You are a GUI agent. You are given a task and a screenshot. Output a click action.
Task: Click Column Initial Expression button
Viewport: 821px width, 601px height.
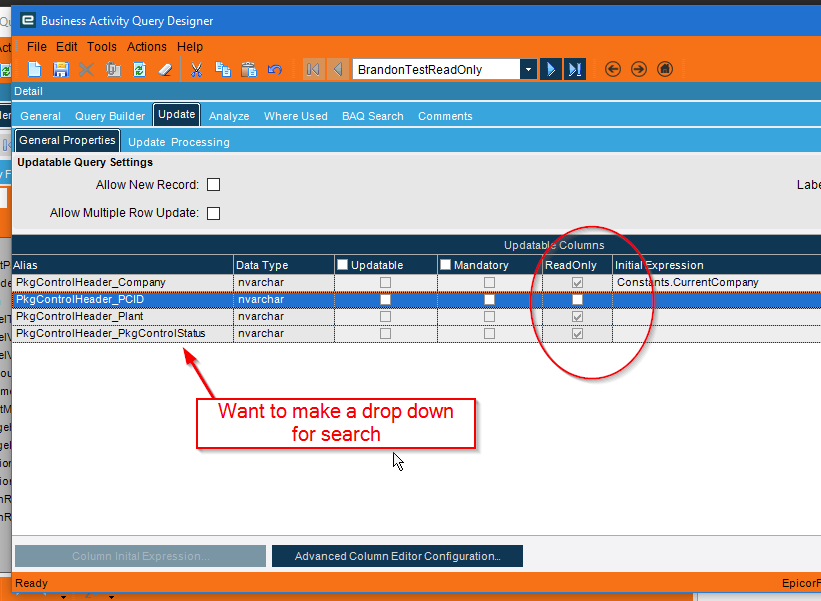(x=140, y=556)
